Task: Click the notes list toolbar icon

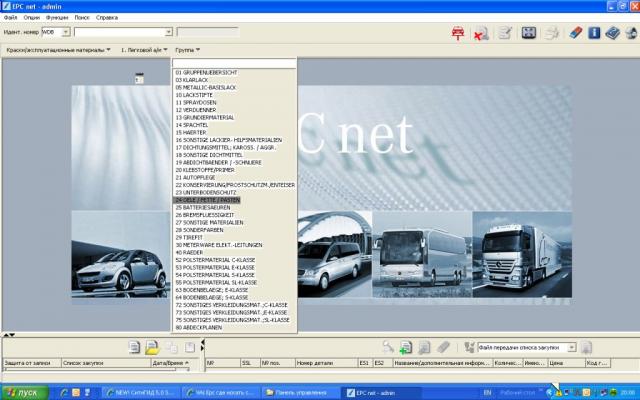Action: tap(505, 33)
